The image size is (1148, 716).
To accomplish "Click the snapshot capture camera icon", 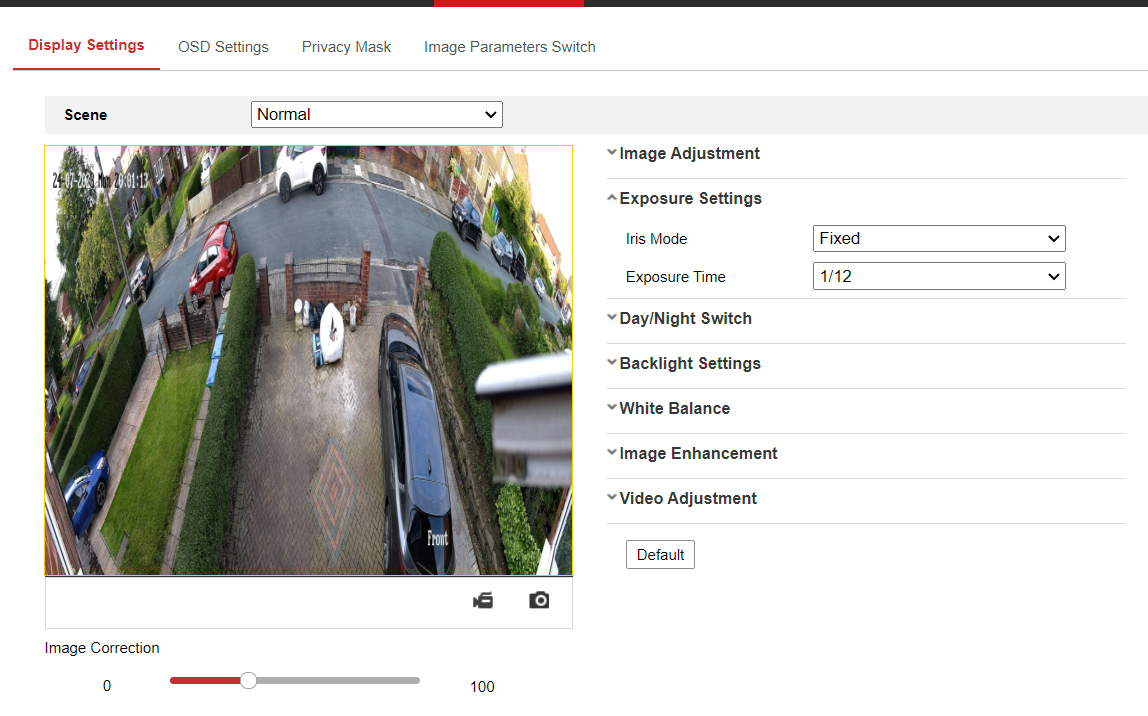I will click(539, 600).
